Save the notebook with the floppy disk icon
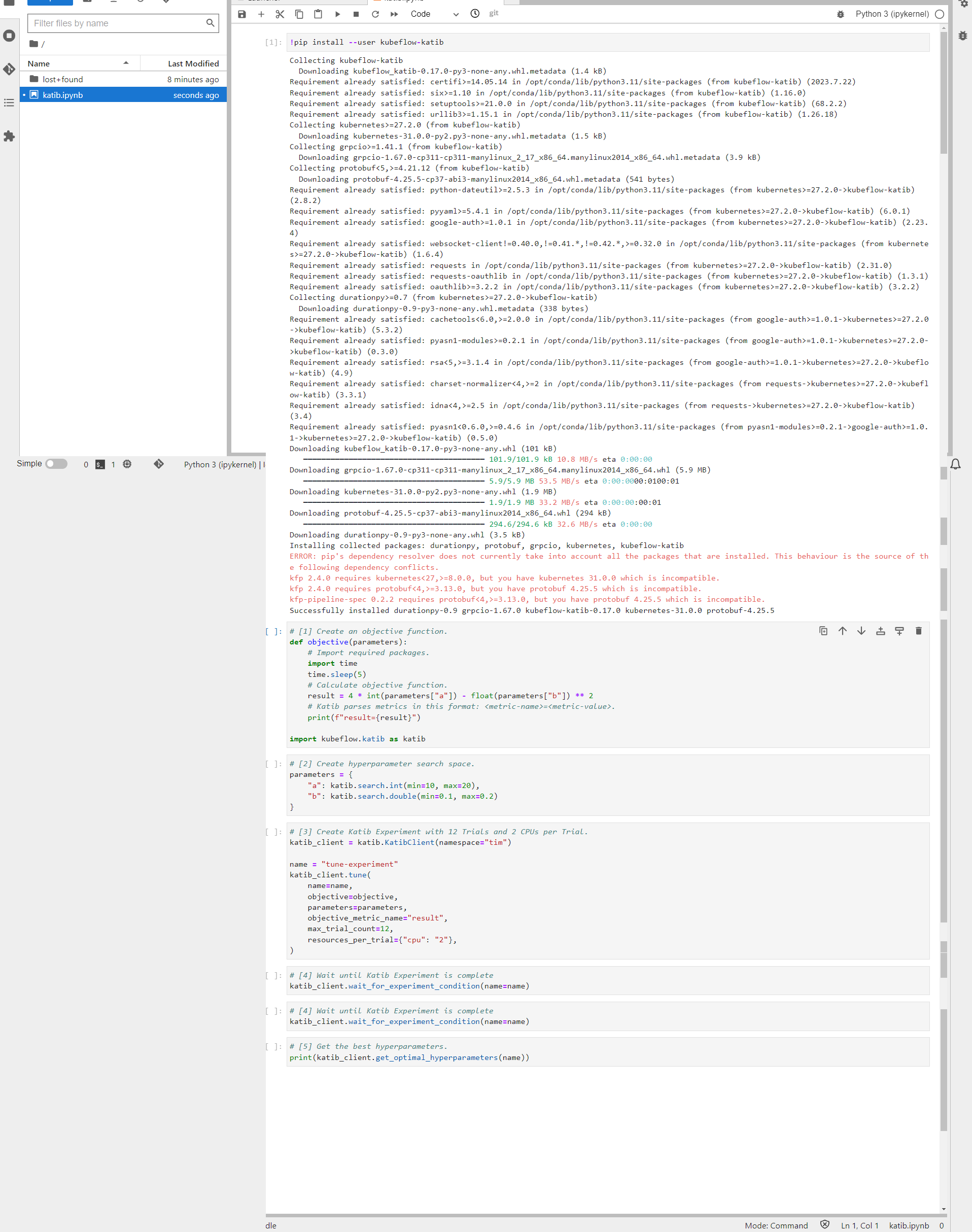The height and width of the screenshot is (1232, 972). pyautogui.click(x=242, y=14)
